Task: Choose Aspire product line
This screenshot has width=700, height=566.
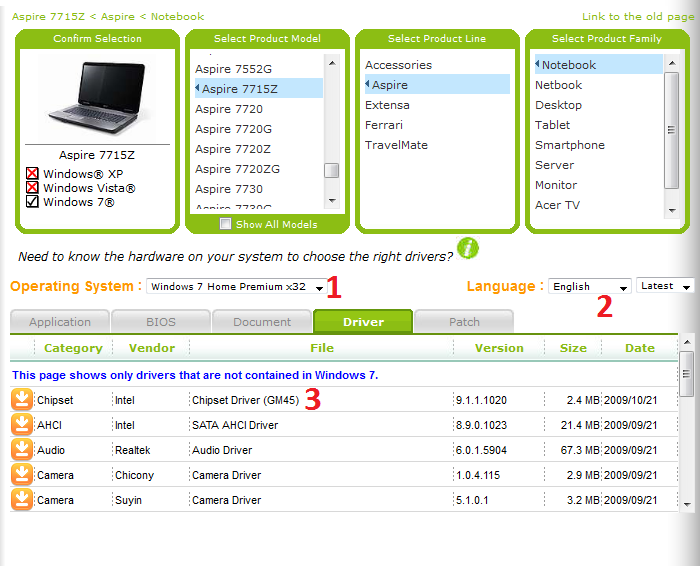Action: pyautogui.click(x=437, y=84)
